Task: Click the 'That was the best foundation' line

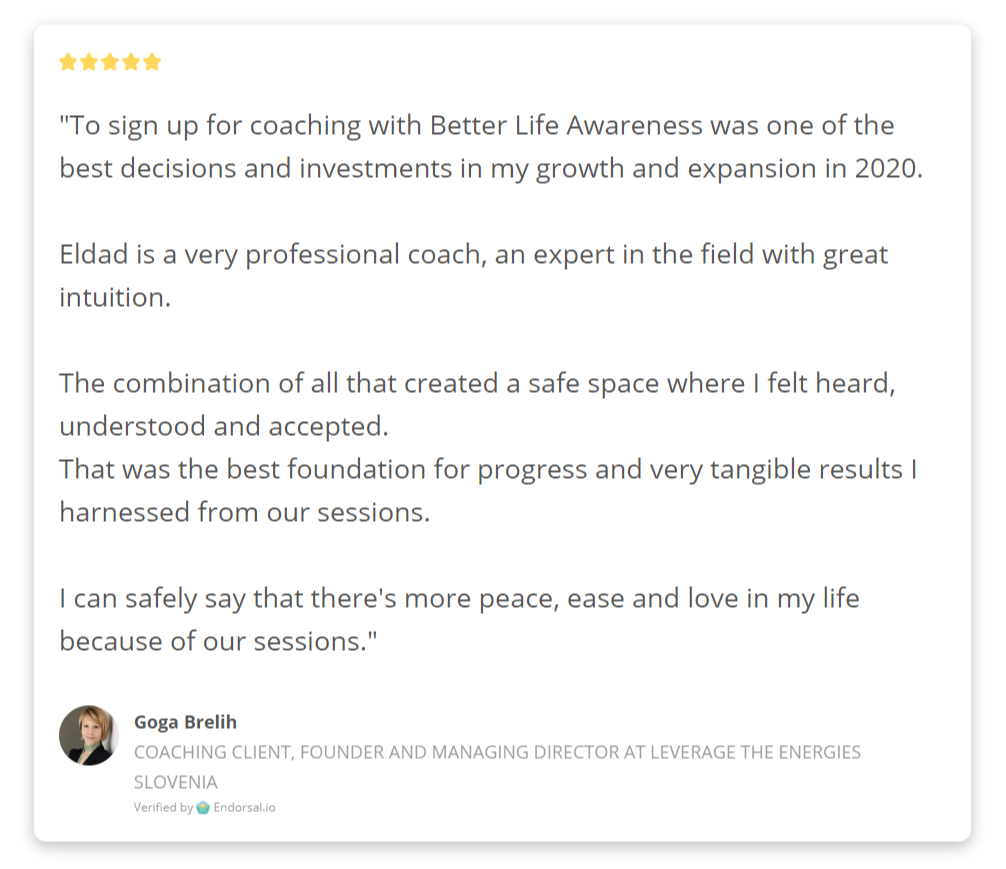Action: point(488,470)
